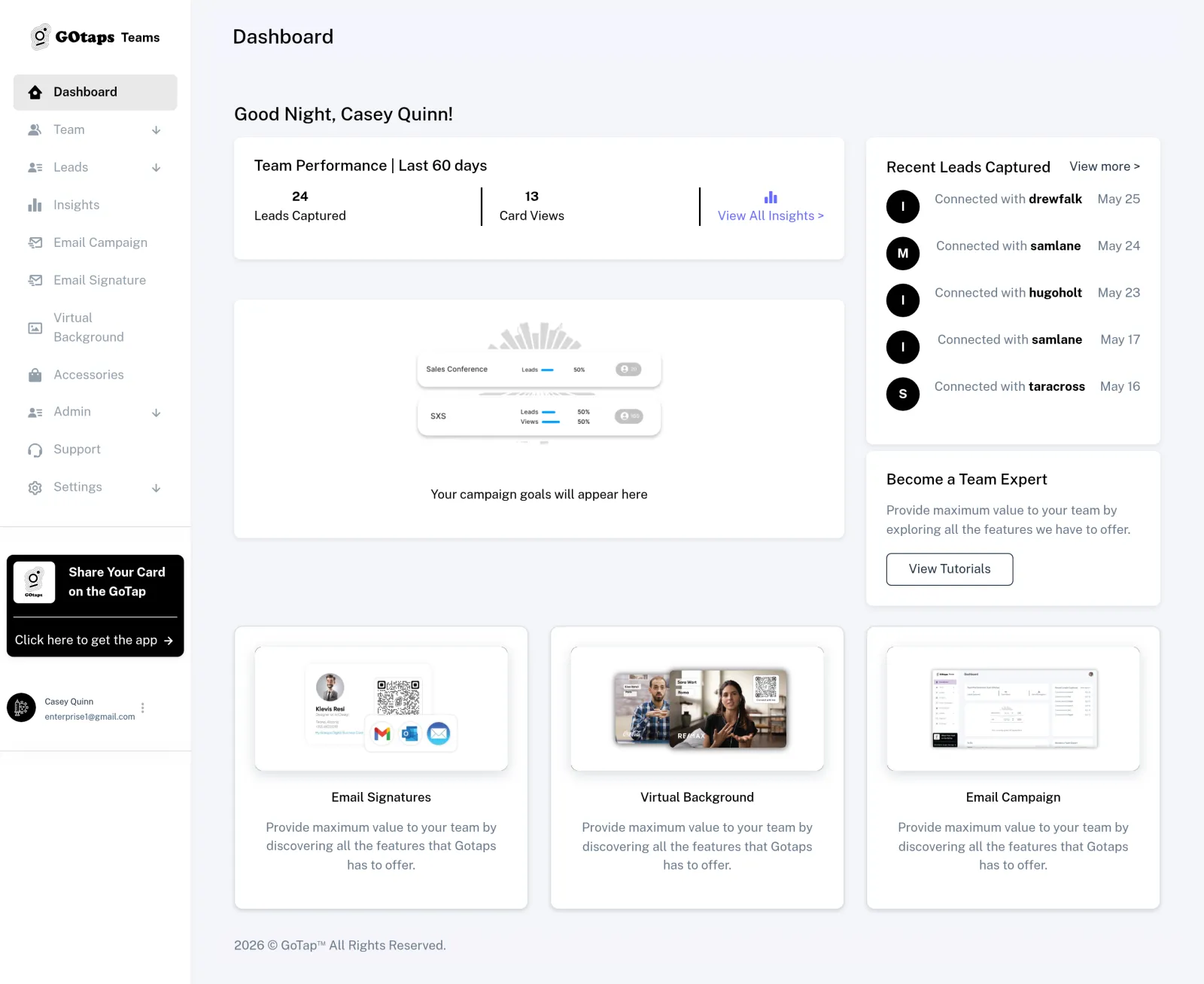Image resolution: width=1204 pixels, height=984 pixels.
Task: Open Insights from the sidebar
Action: tap(96, 205)
